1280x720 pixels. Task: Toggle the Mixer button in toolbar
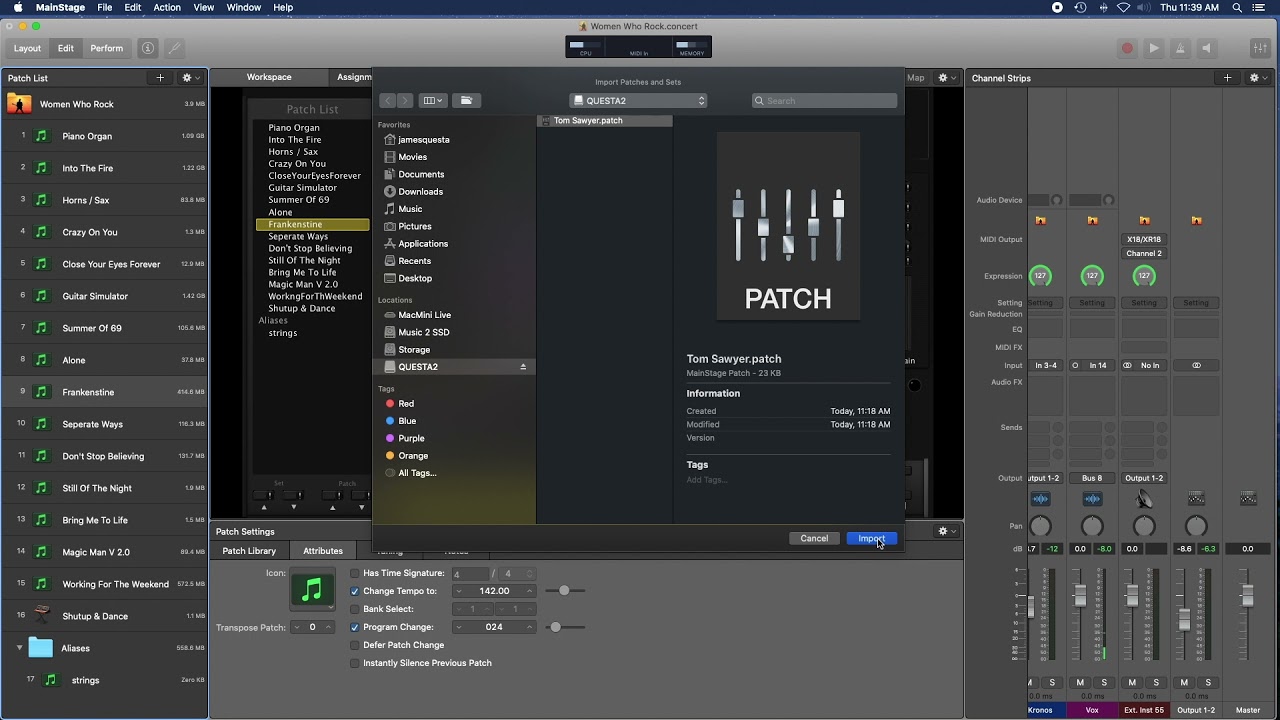(1260, 48)
